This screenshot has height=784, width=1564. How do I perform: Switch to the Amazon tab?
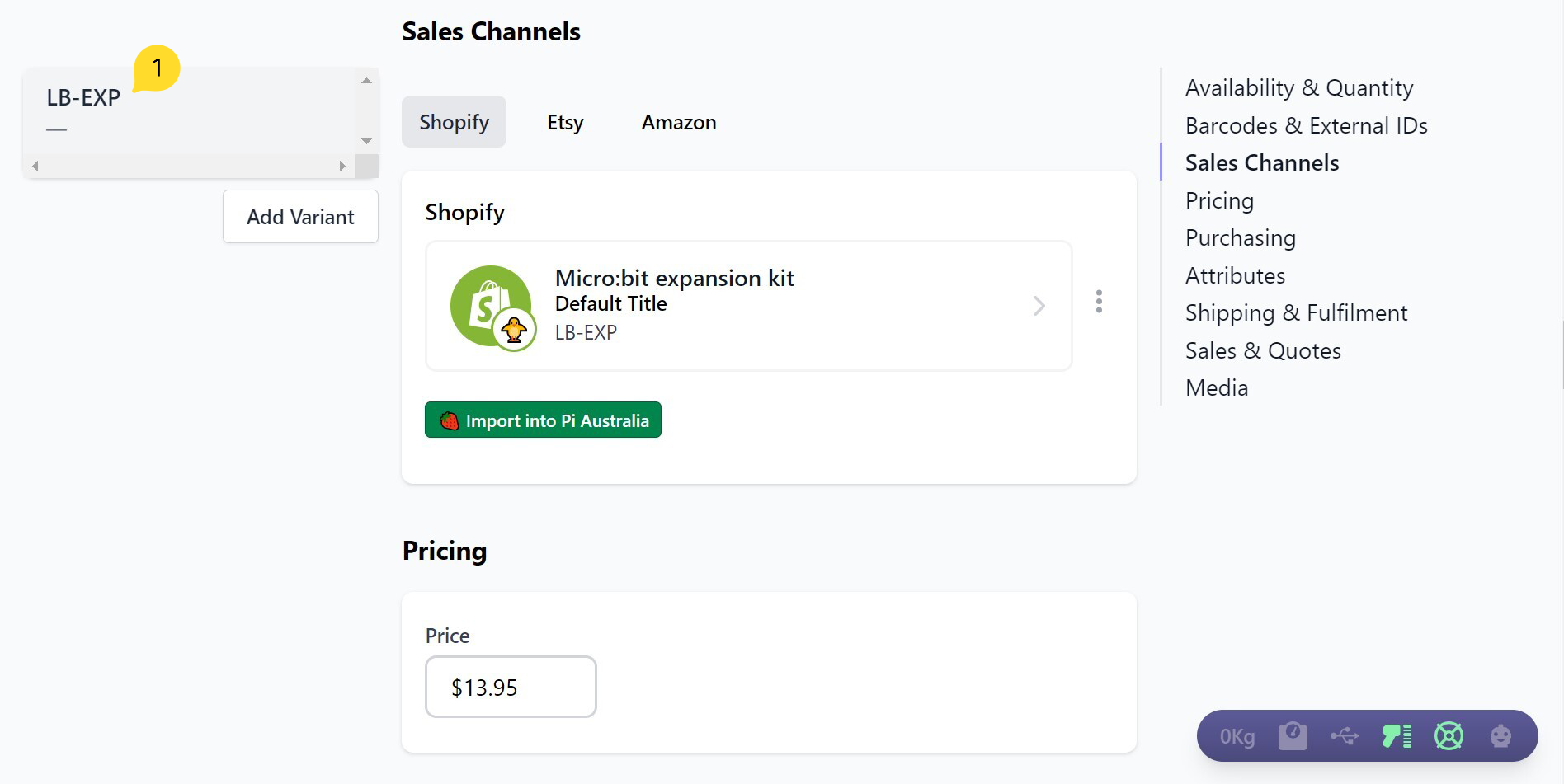point(678,122)
